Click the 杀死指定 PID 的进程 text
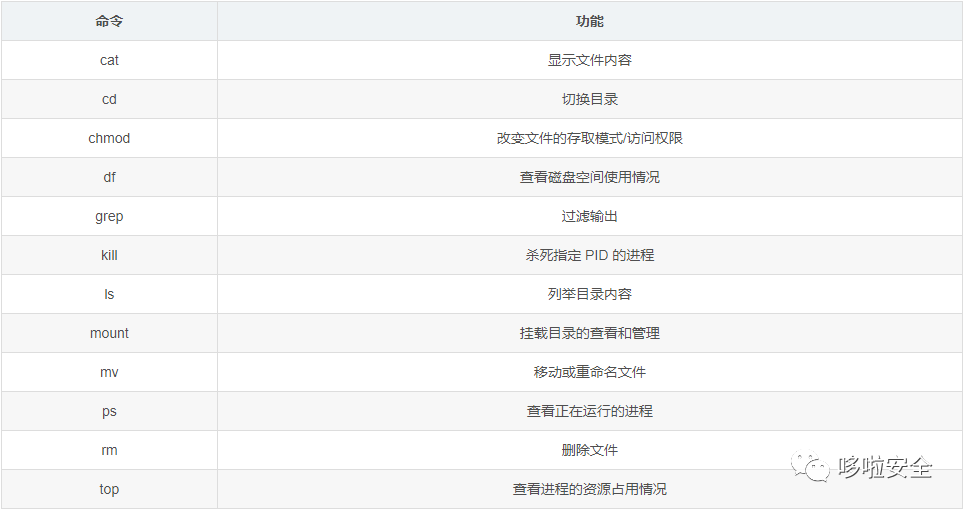The image size is (964, 510). 590,255
